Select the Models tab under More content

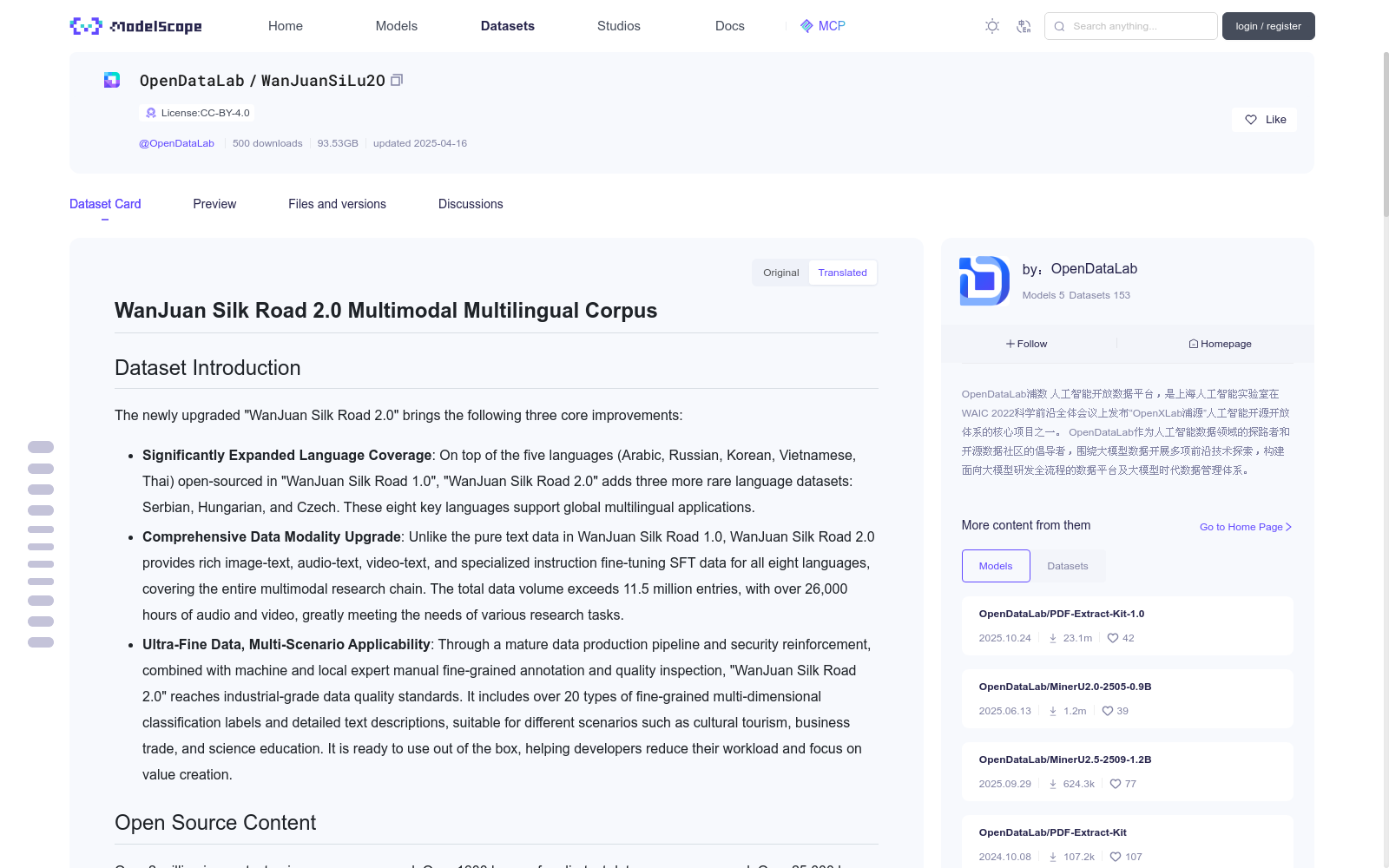pyautogui.click(x=996, y=566)
